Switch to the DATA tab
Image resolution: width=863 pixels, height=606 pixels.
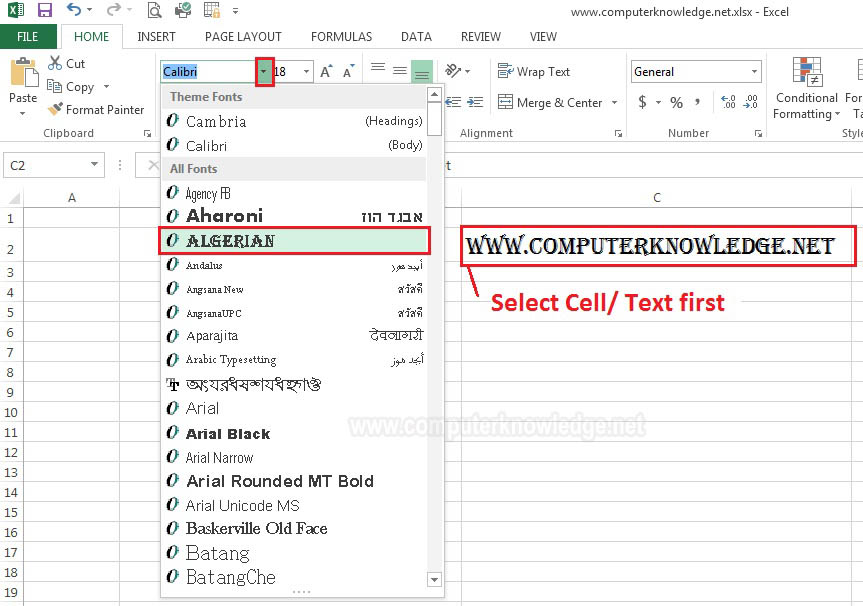point(416,37)
